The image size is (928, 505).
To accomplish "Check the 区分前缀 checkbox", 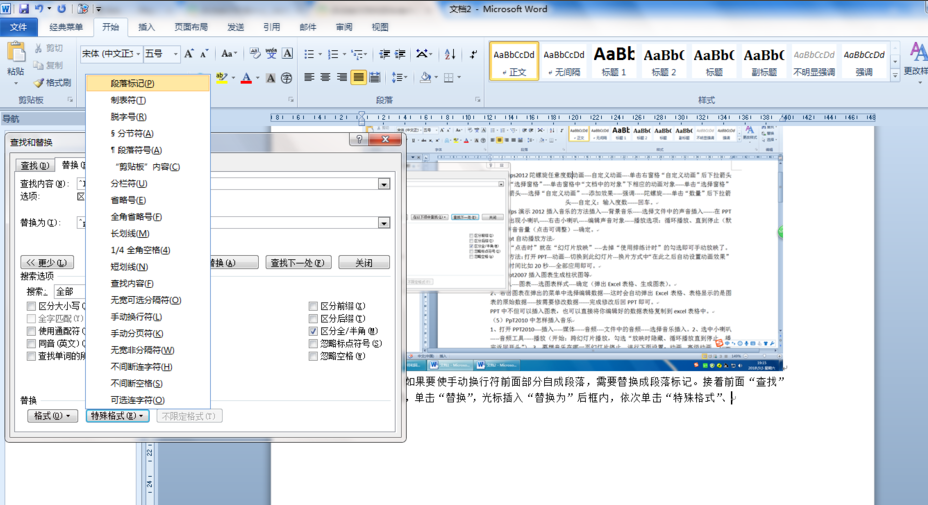I will click(x=313, y=306).
